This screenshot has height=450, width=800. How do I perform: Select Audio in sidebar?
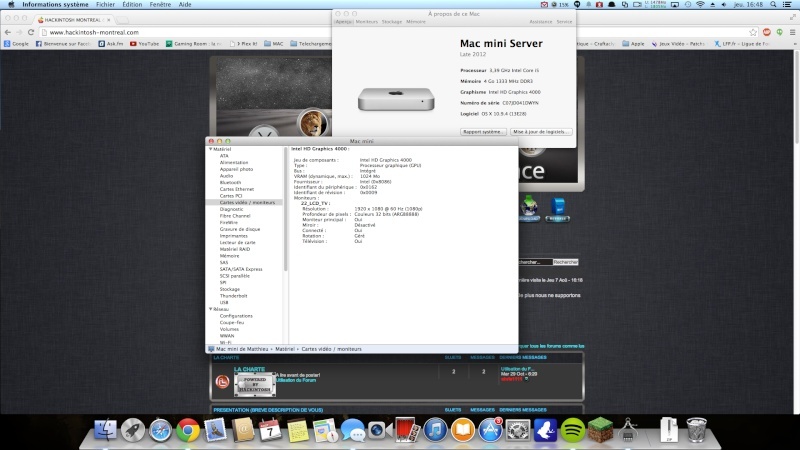pos(226,176)
